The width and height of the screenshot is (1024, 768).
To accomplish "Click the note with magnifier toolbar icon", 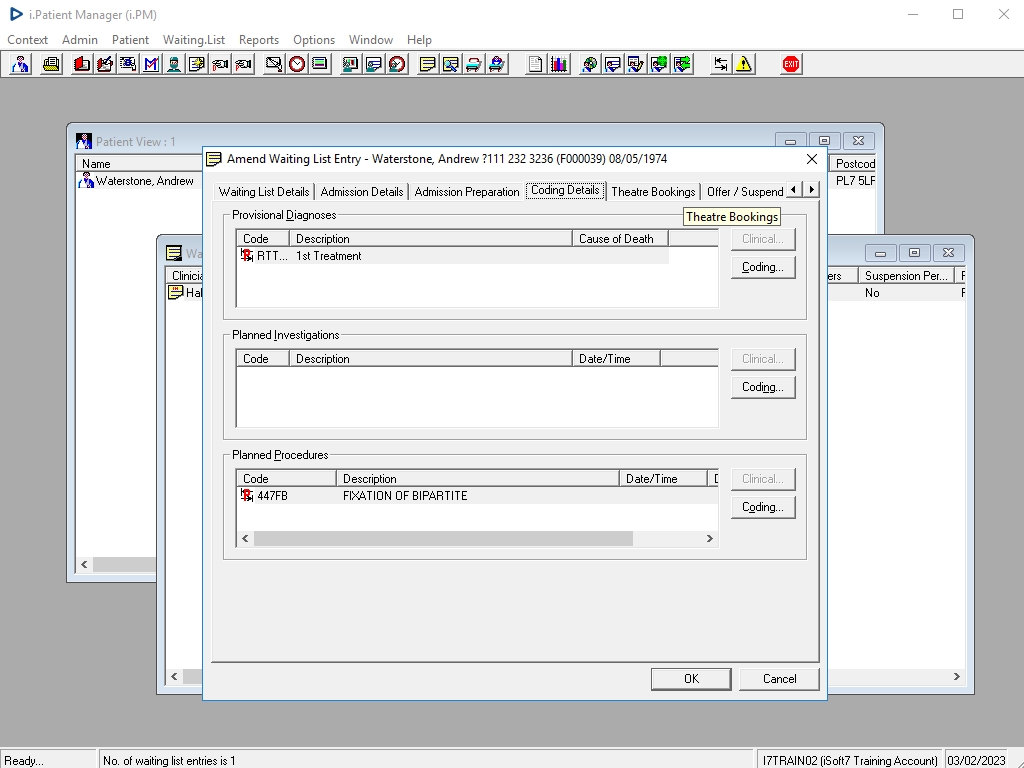I will [451, 64].
